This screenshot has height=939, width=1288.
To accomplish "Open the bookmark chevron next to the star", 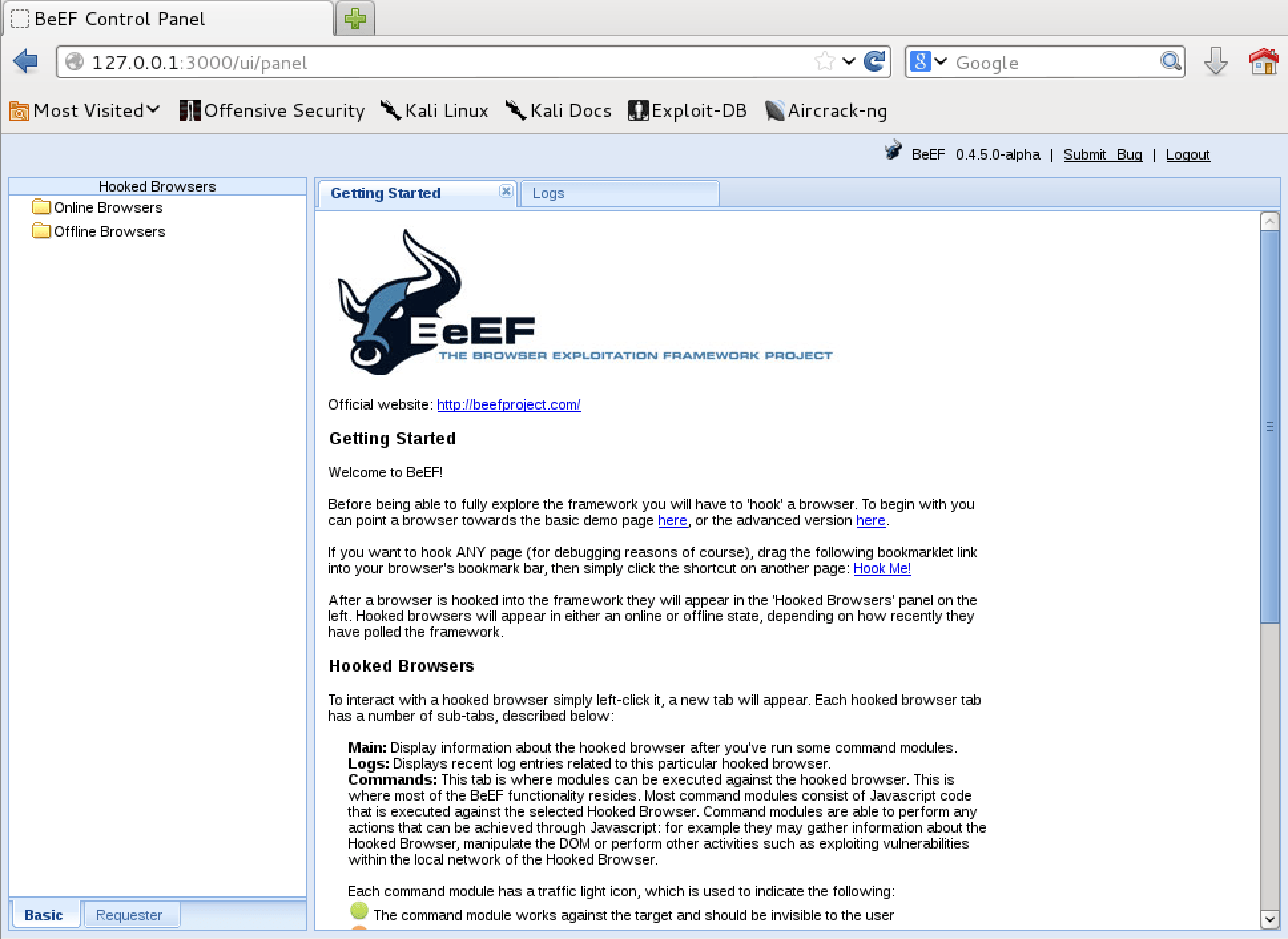I will 848,61.
